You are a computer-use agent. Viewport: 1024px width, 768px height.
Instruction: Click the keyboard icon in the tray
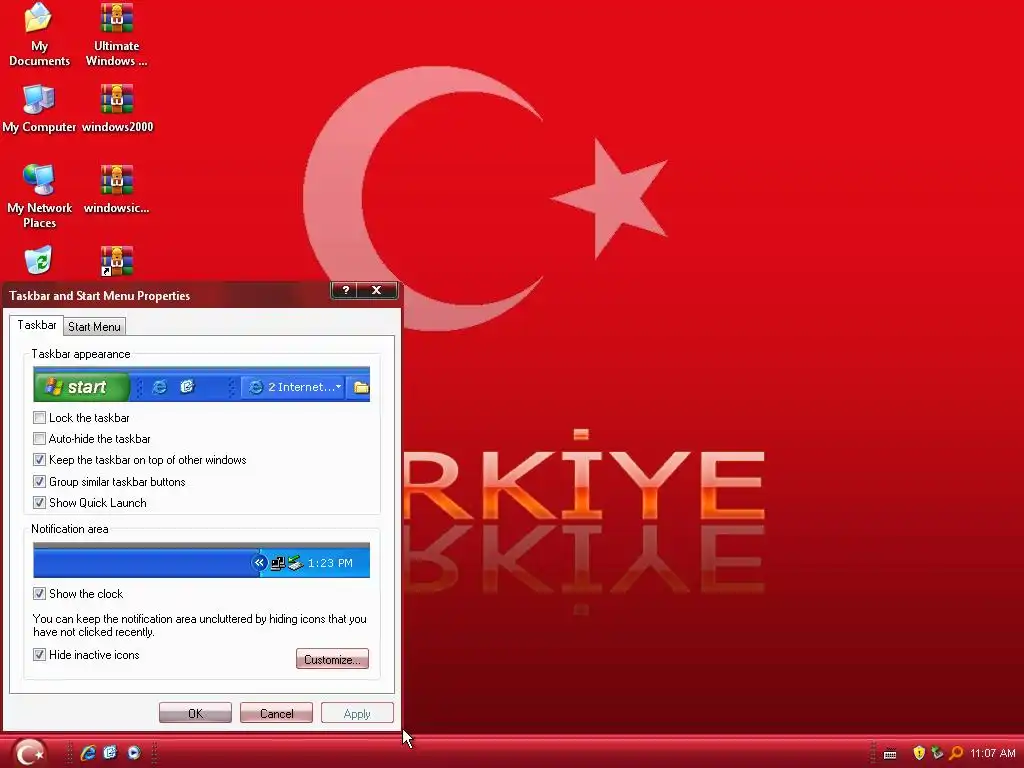tap(889, 754)
